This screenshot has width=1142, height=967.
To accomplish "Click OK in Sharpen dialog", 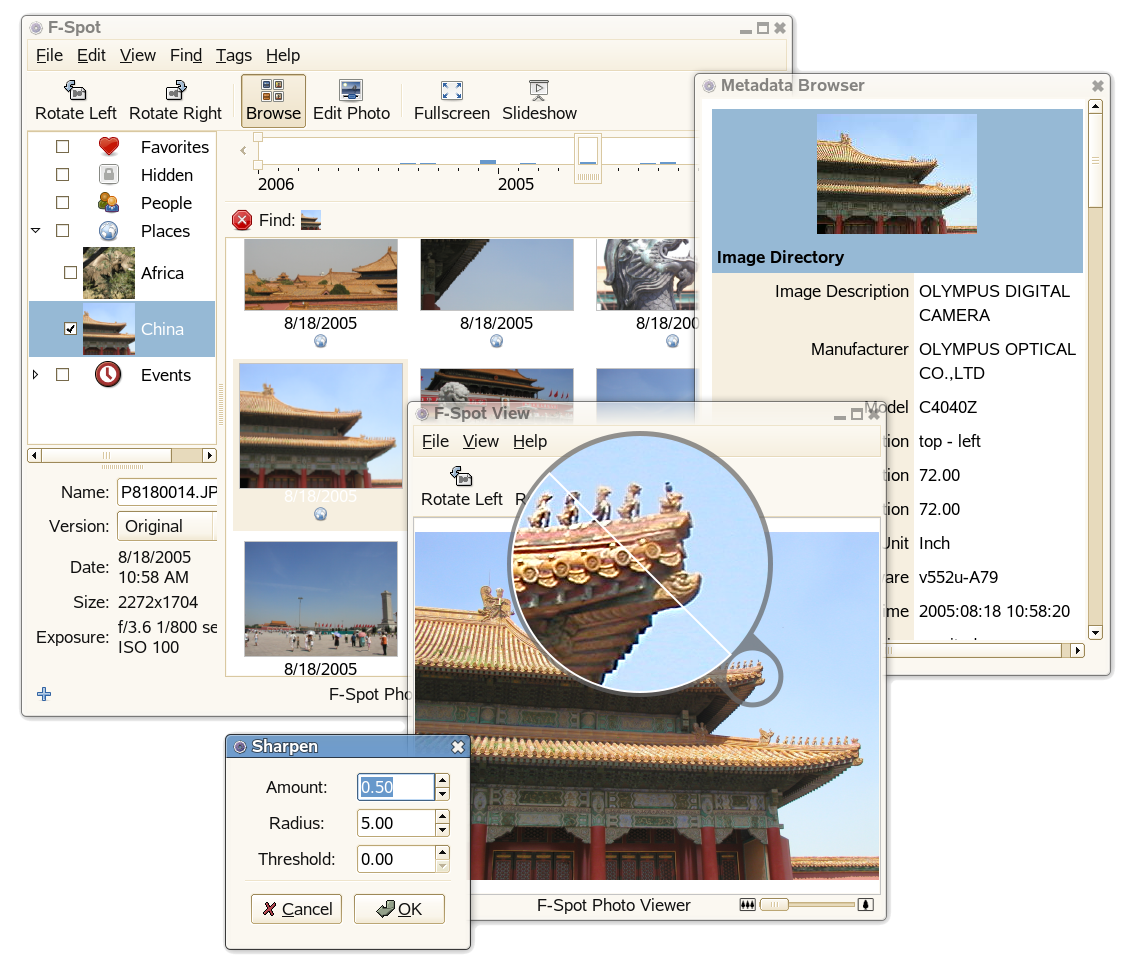I will [399, 909].
